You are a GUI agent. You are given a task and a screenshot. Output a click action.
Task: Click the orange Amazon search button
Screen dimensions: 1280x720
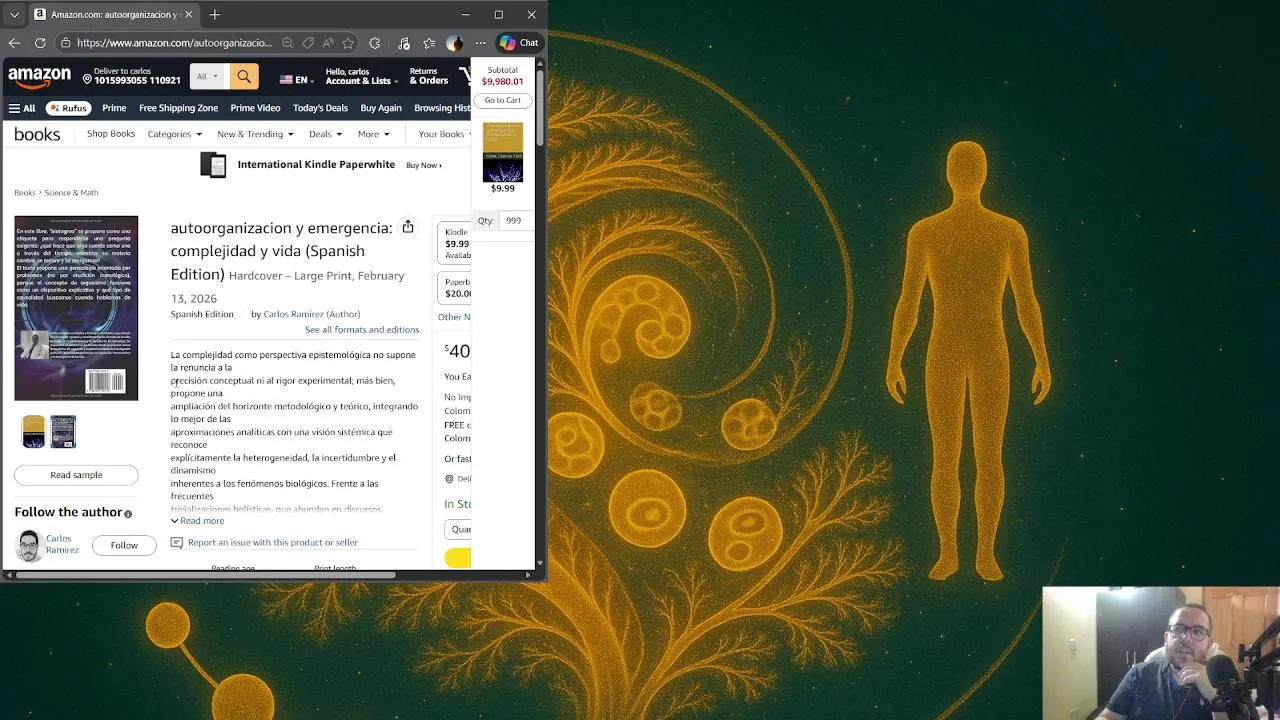point(244,77)
